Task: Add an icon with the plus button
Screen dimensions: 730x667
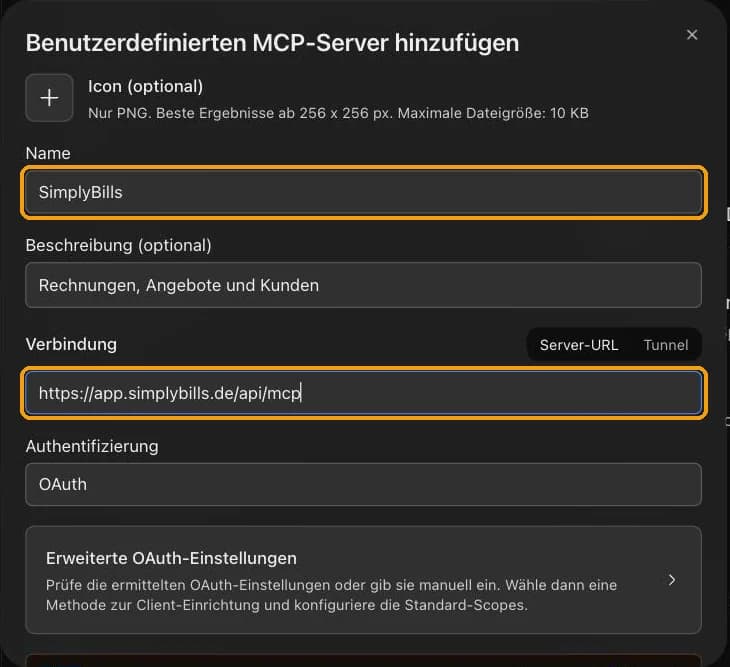Action: (49, 98)
